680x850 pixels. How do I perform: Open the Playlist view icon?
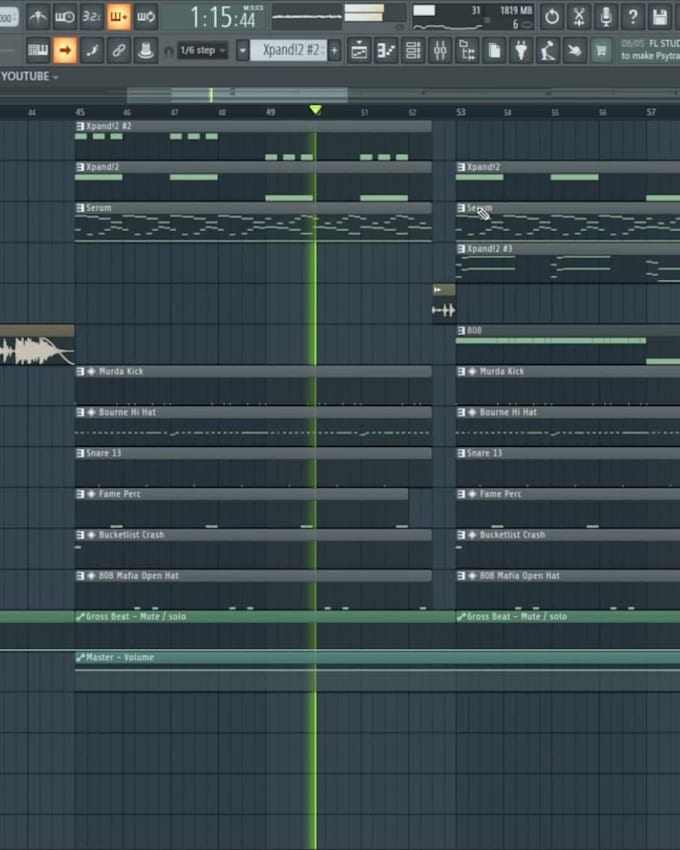click(x=359, y=50)
